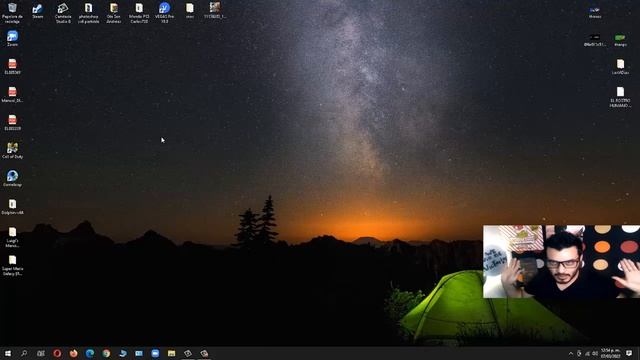Image resolution: width=640 pixels, height=360 pixels.
Task: Launch Firefox from the taskbar
Action: tap(73, 353)
